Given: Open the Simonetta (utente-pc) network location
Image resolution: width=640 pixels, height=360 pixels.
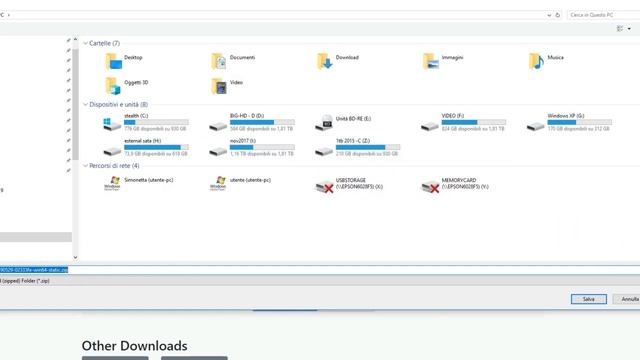Looking at the screenshot, I should [138, 183].
